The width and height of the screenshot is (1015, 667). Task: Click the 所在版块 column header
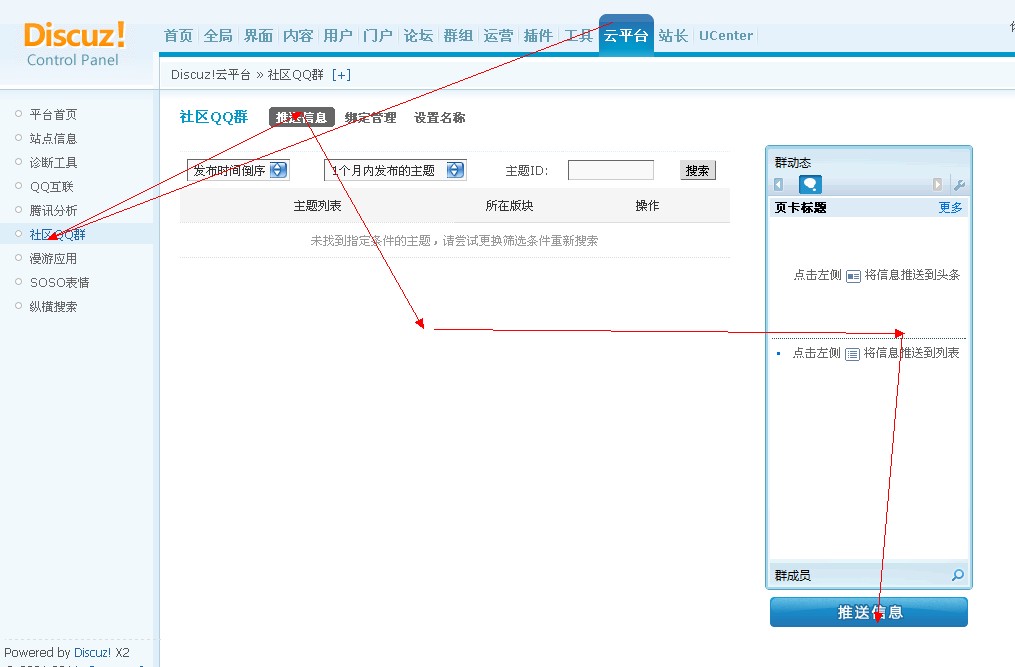pos(509,205)
